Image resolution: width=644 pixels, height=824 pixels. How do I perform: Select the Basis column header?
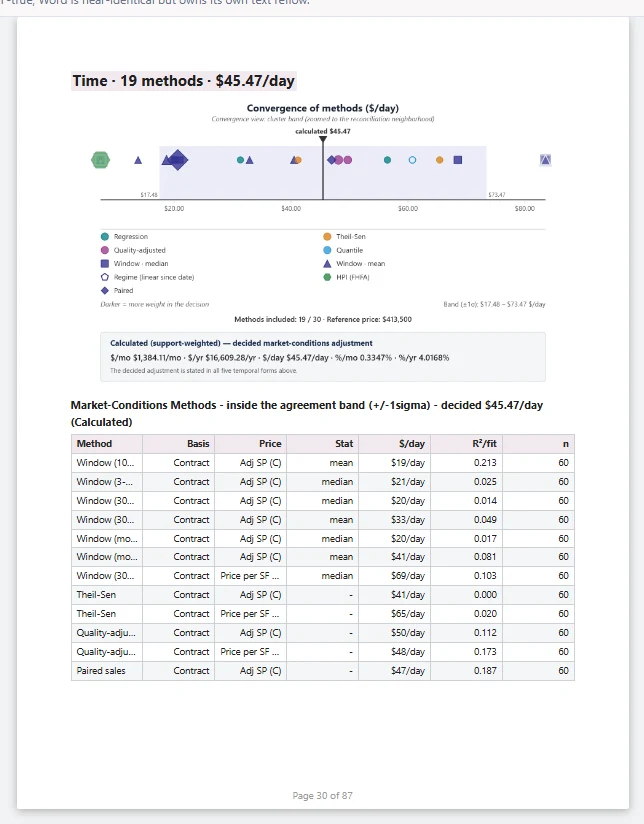coord(178,444)
